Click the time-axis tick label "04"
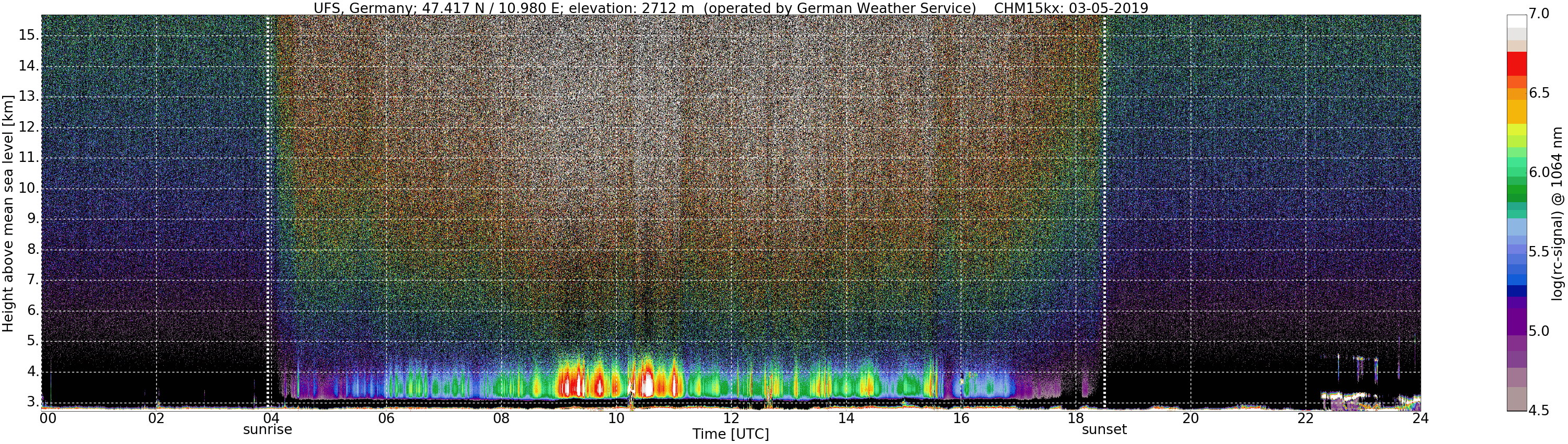Image resolution: width=1568 pixels, height=444 pixels. (271, 418)
